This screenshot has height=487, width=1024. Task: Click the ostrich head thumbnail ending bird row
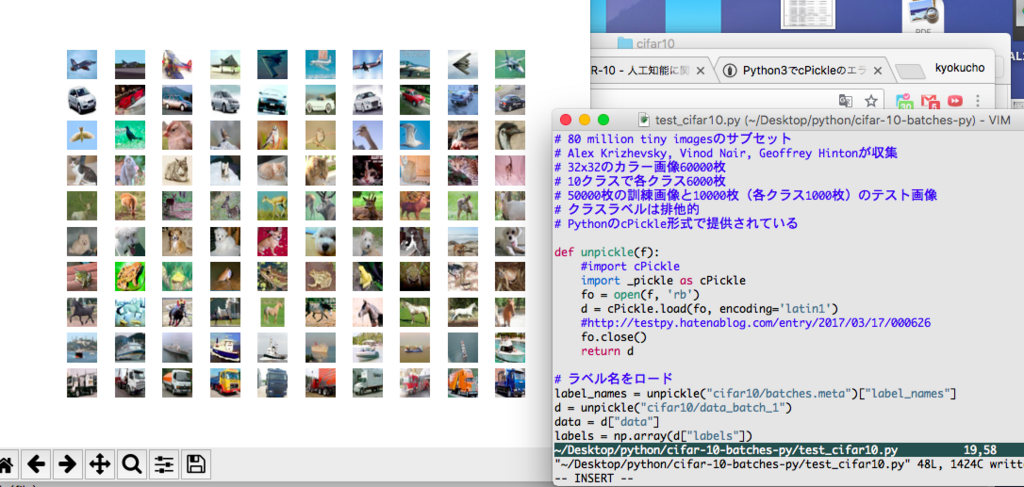click(510, 135)
